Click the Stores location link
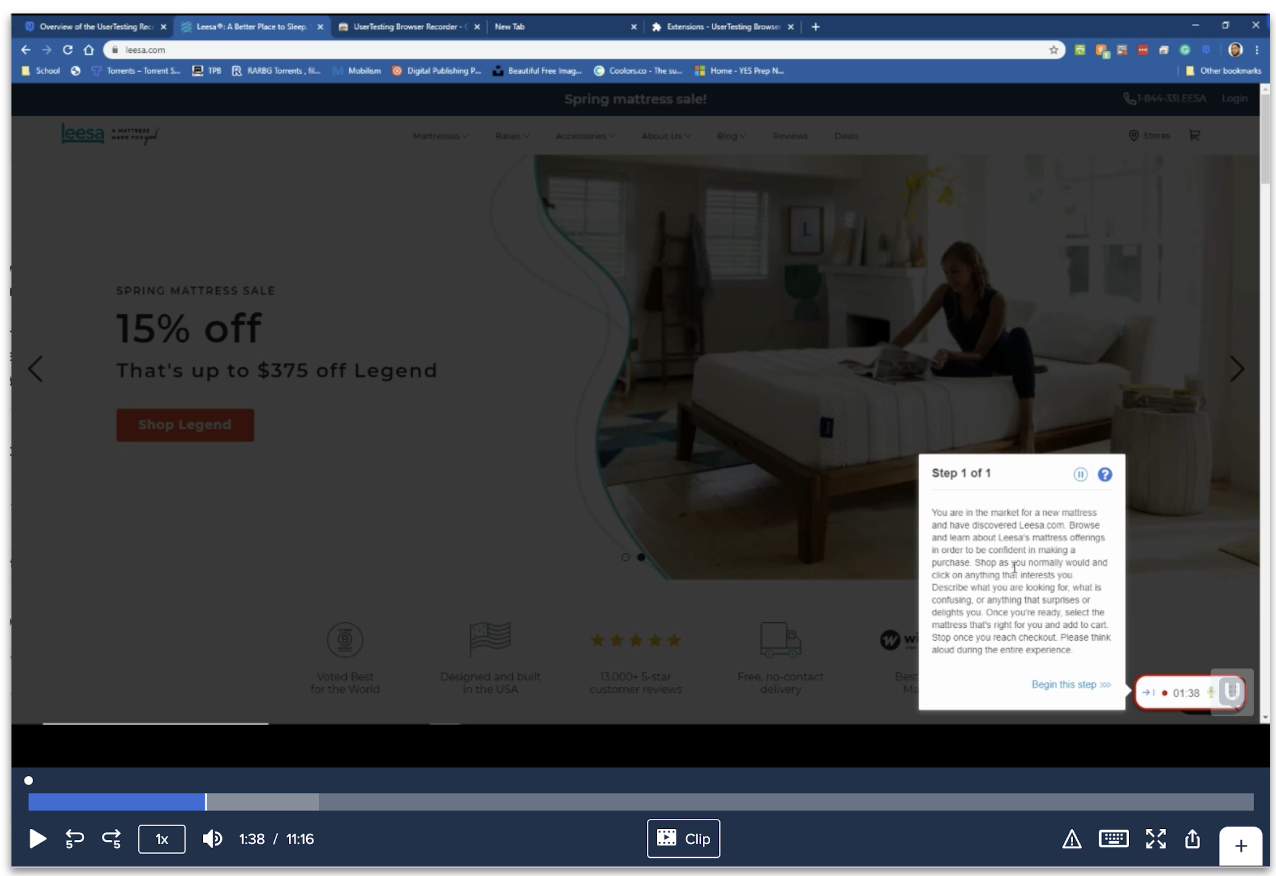 point(1149,136)
